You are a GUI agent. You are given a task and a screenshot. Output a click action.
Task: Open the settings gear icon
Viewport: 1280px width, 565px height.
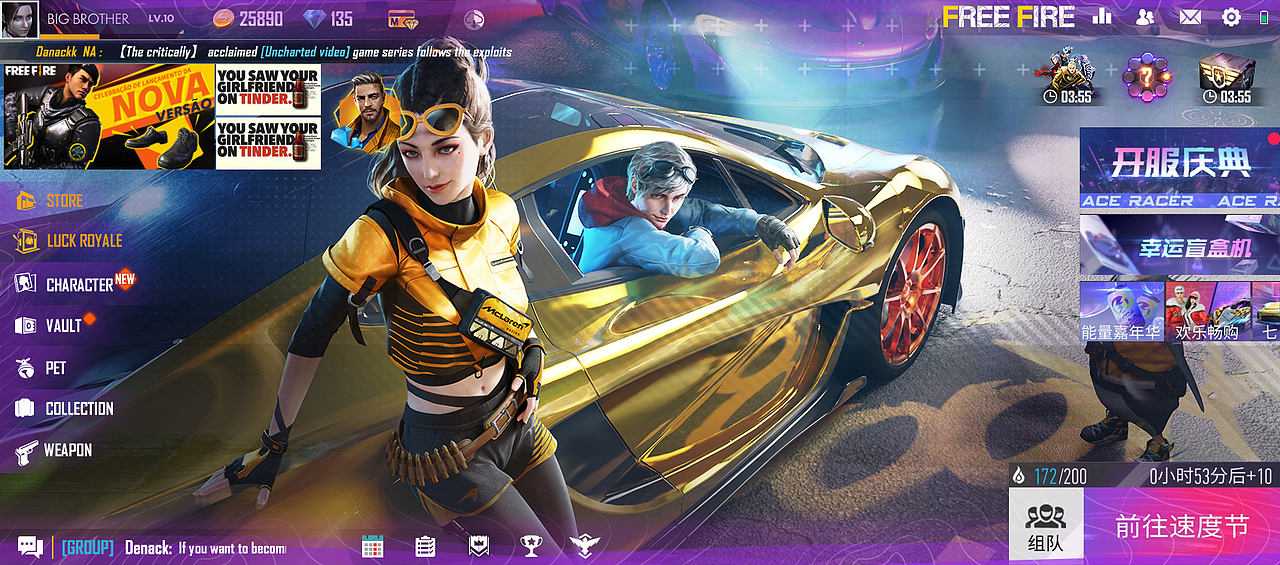(x=1231, y=17)
